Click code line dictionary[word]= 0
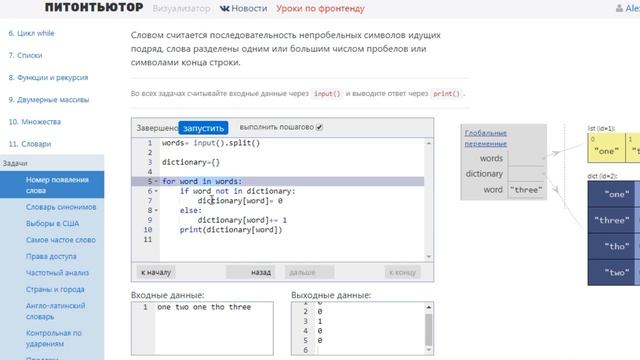Screen dimensions: 640x360 tap(240, 201)
